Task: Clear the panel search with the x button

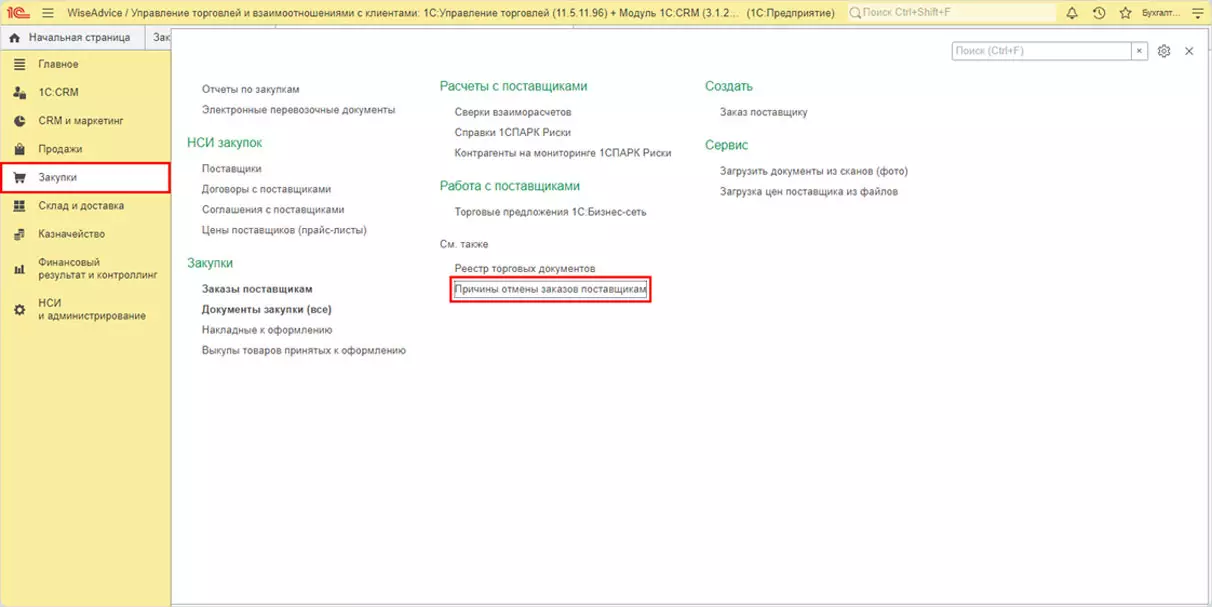Action: point(1139,50)
